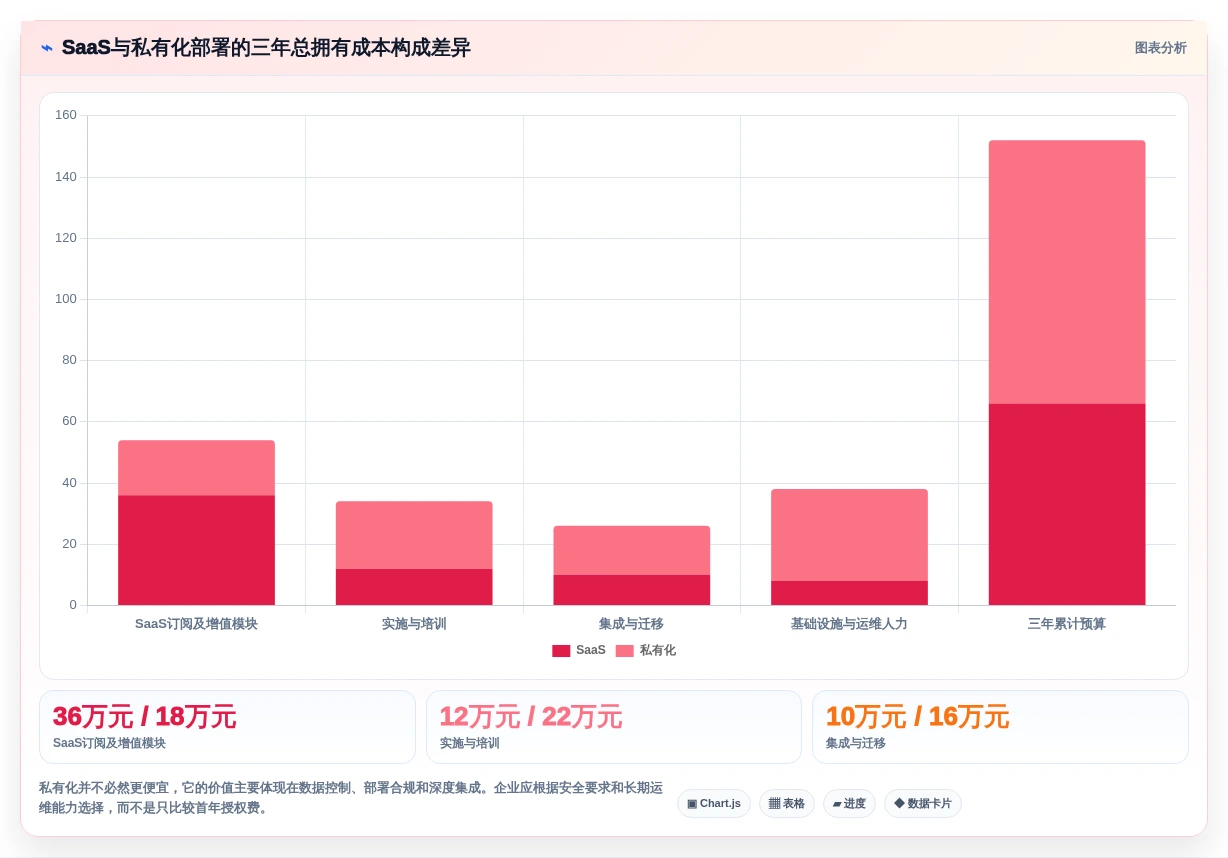The height and width of the screenshot is (858, 1228).
Task: Click the x-axis label 集成与迁移
Action: point(632,624)
